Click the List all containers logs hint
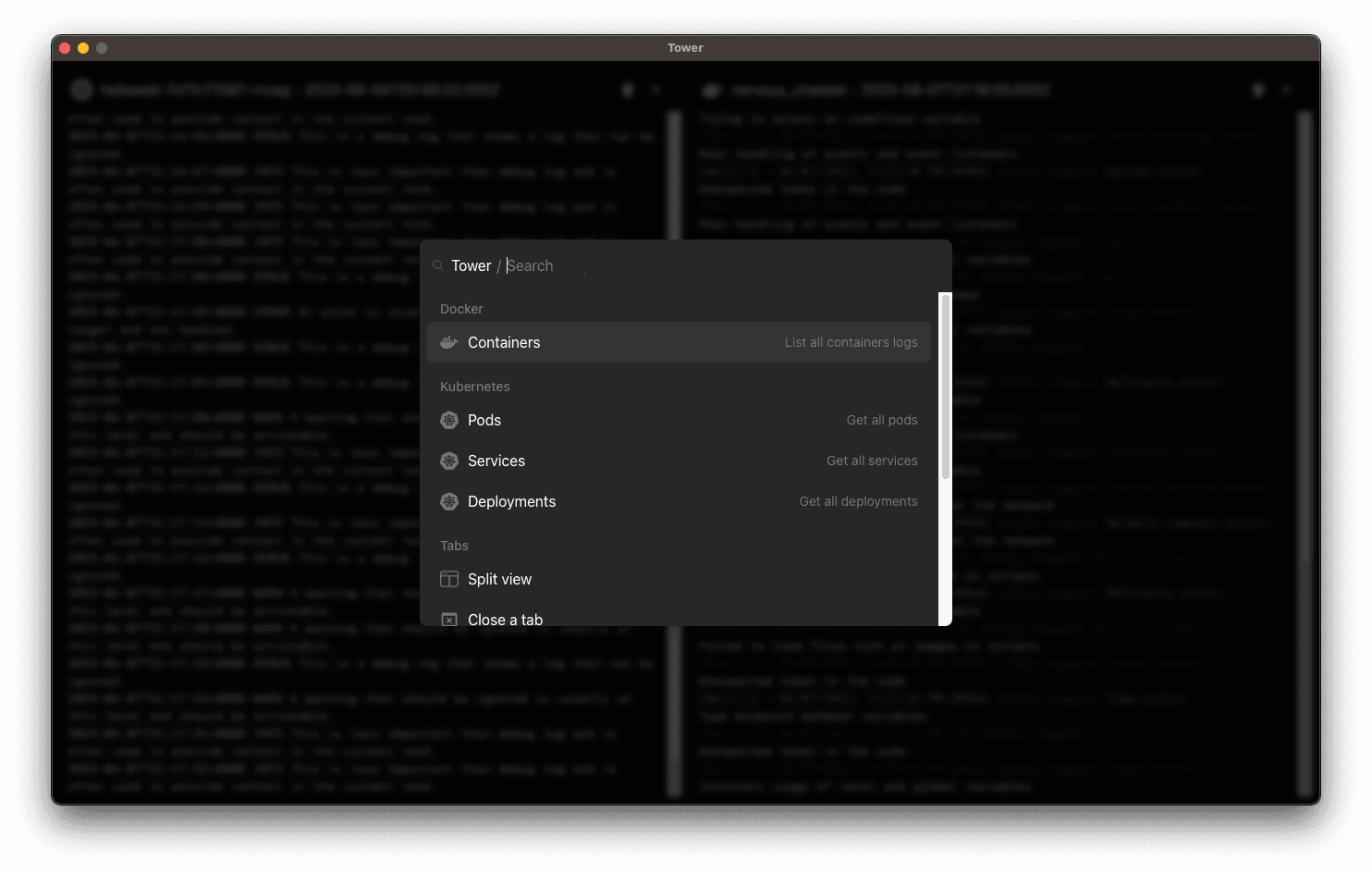The width and height of the screenshot is (1372, 873). pyautogui.click(x=851, y=342)
